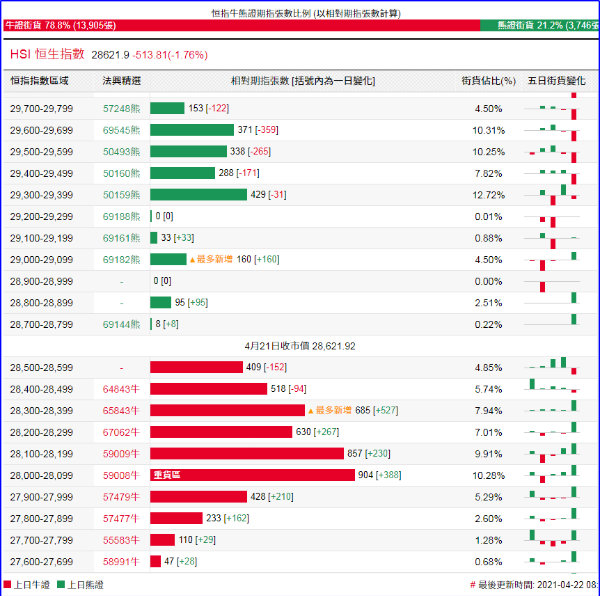
Task: Open bear warrant 57248熊 link
Action: (x=121, y=109)
